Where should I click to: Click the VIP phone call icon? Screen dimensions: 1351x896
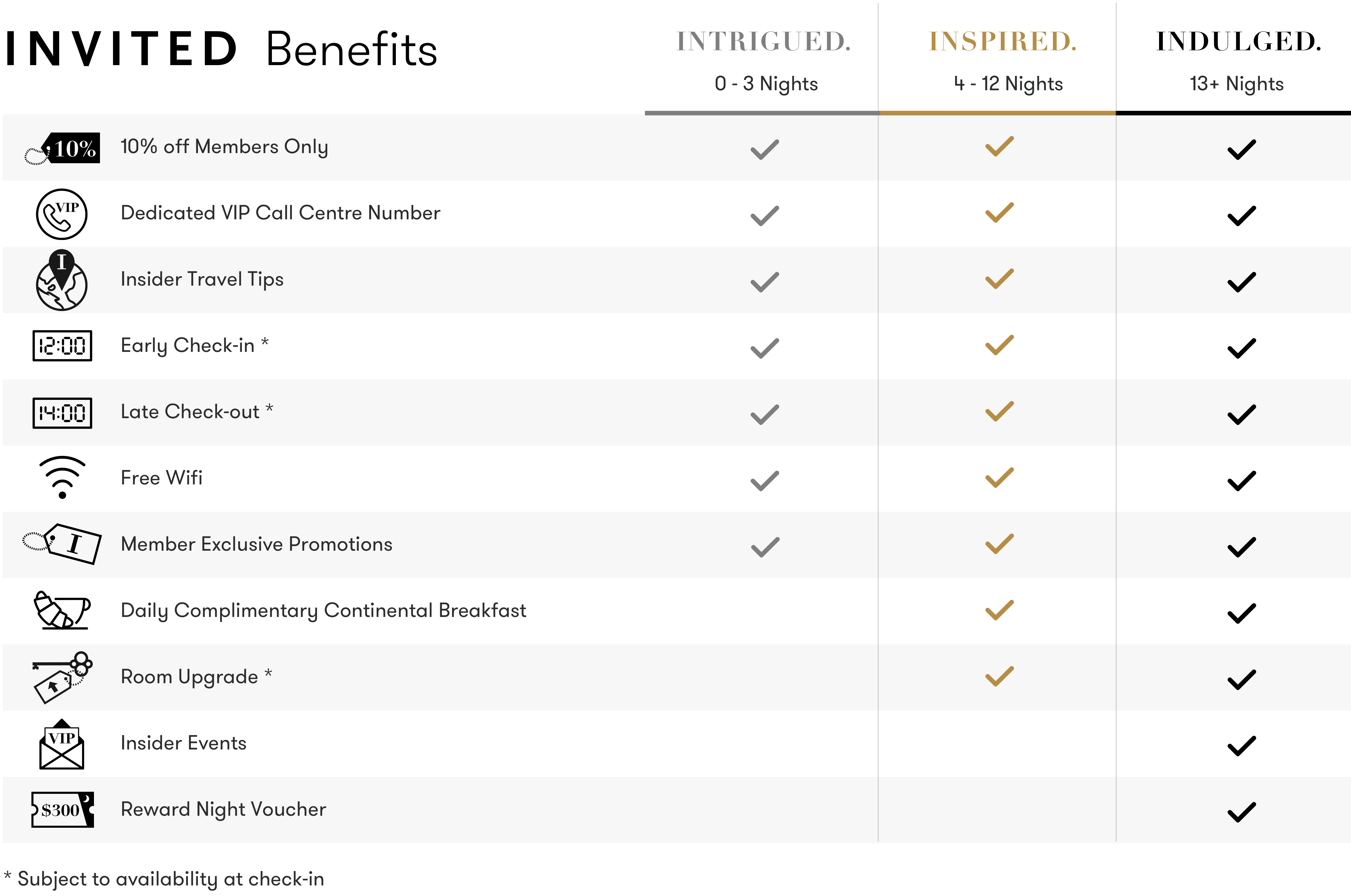point(62,214)
